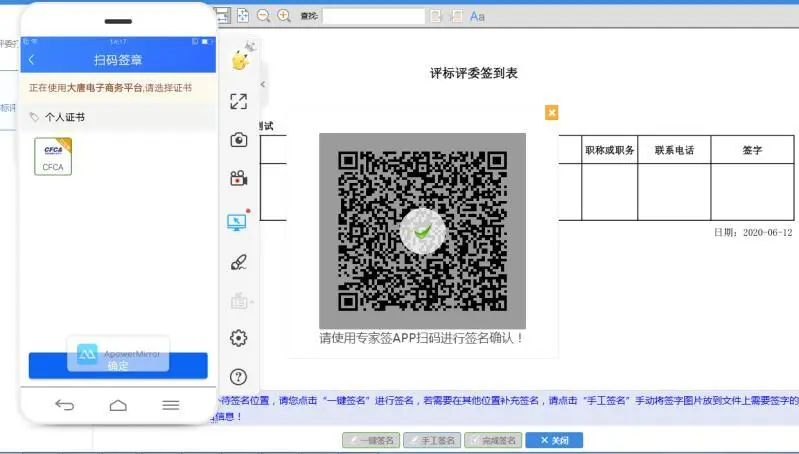The height and width of the screenshot is (454, 799).
Task: Click the fit page toolbar icon
Action: coord(244,16)
